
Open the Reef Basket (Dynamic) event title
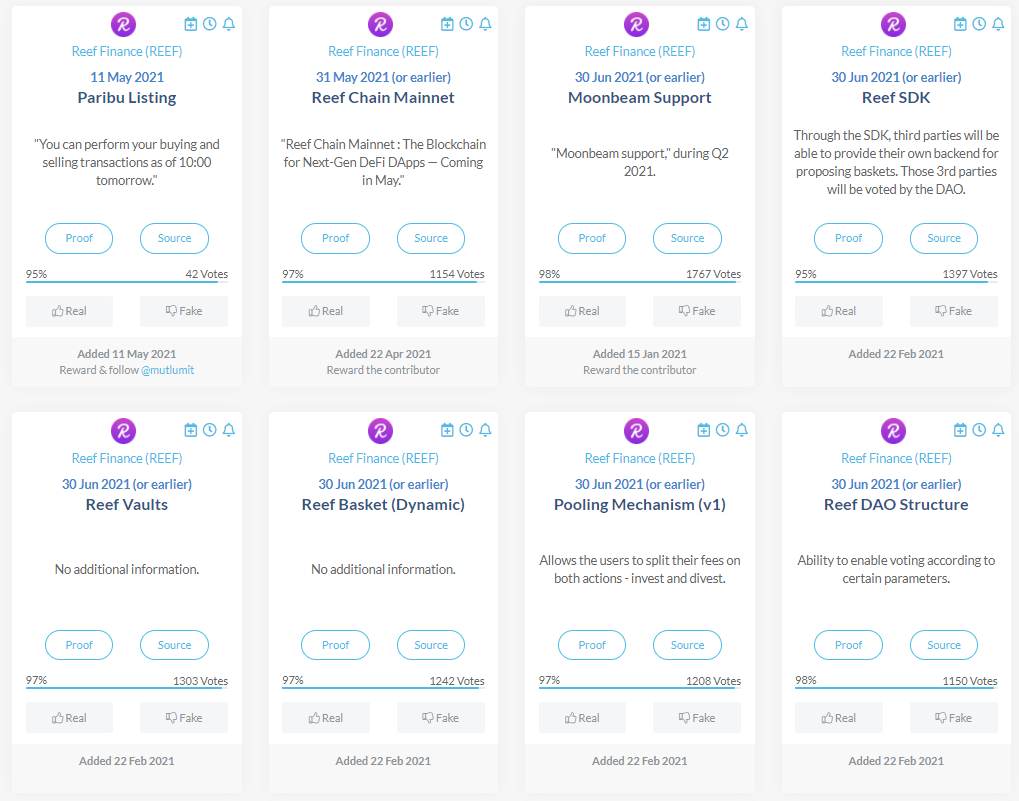coord(383,505)
